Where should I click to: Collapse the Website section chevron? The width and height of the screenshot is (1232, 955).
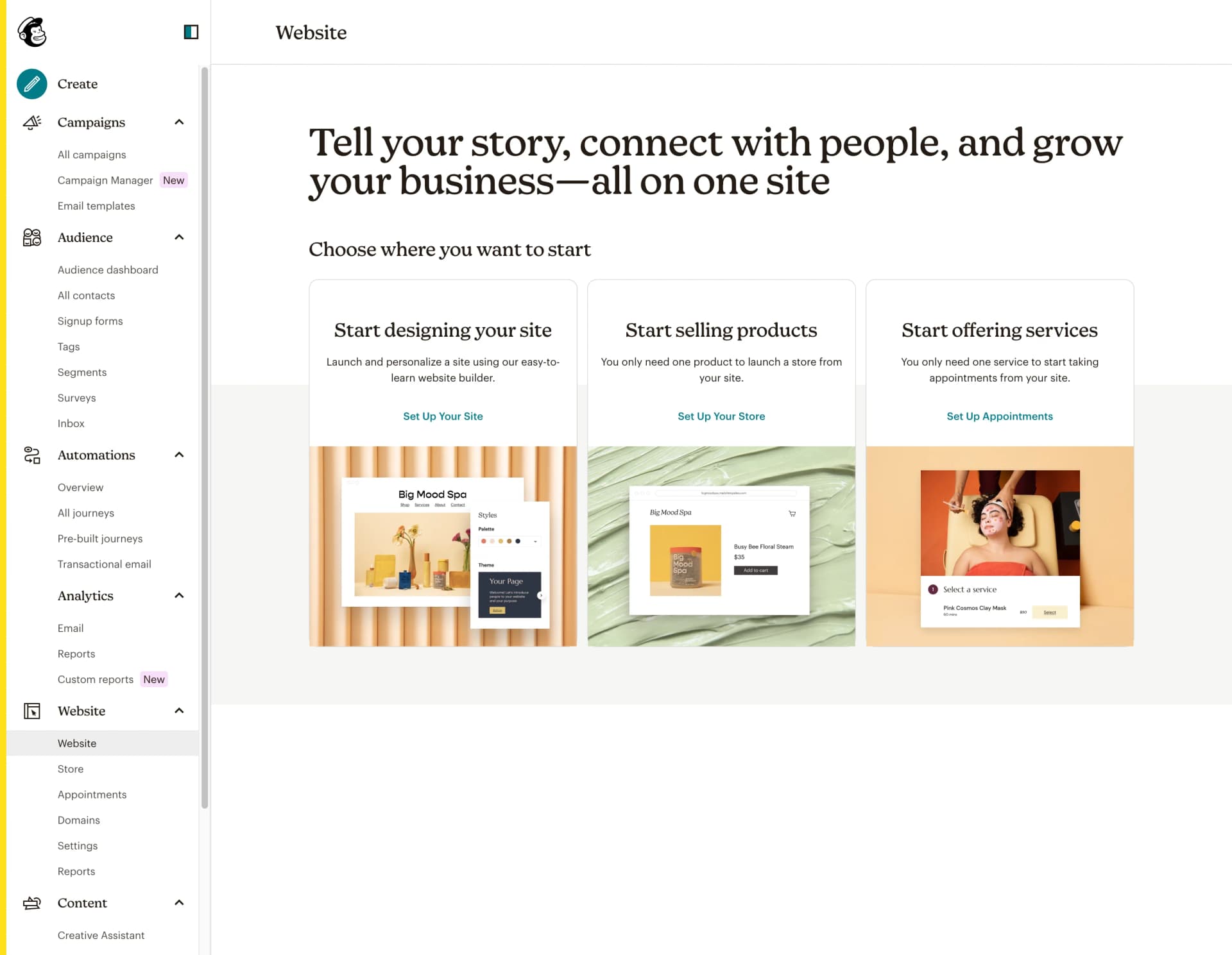tap(179, 711)
